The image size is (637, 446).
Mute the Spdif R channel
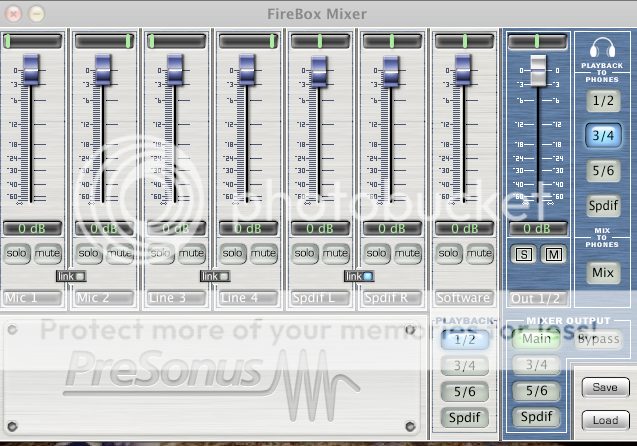(407, 253)
